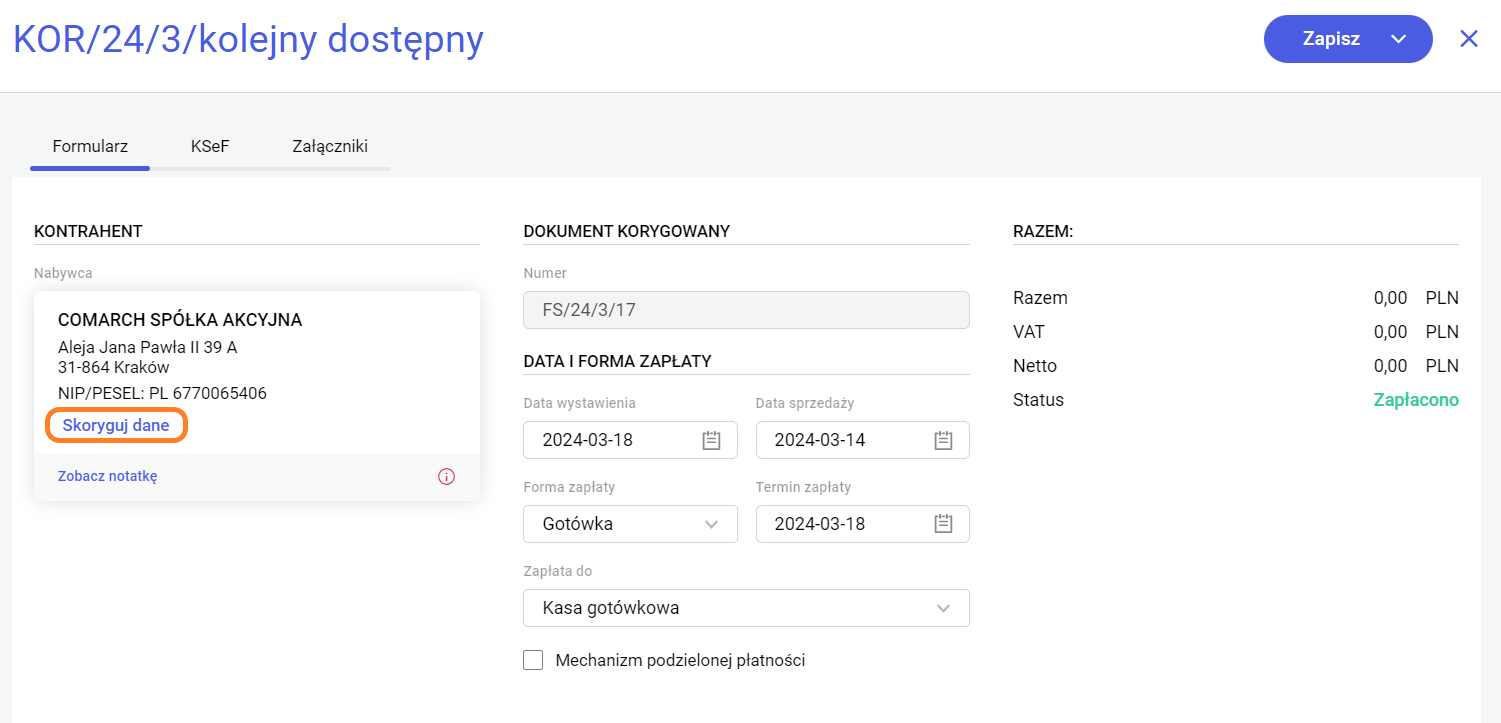Screen dimensions: 1501x723
Task: Open calendar picker for Termin zapłaty
Action: tap(943, 524)
